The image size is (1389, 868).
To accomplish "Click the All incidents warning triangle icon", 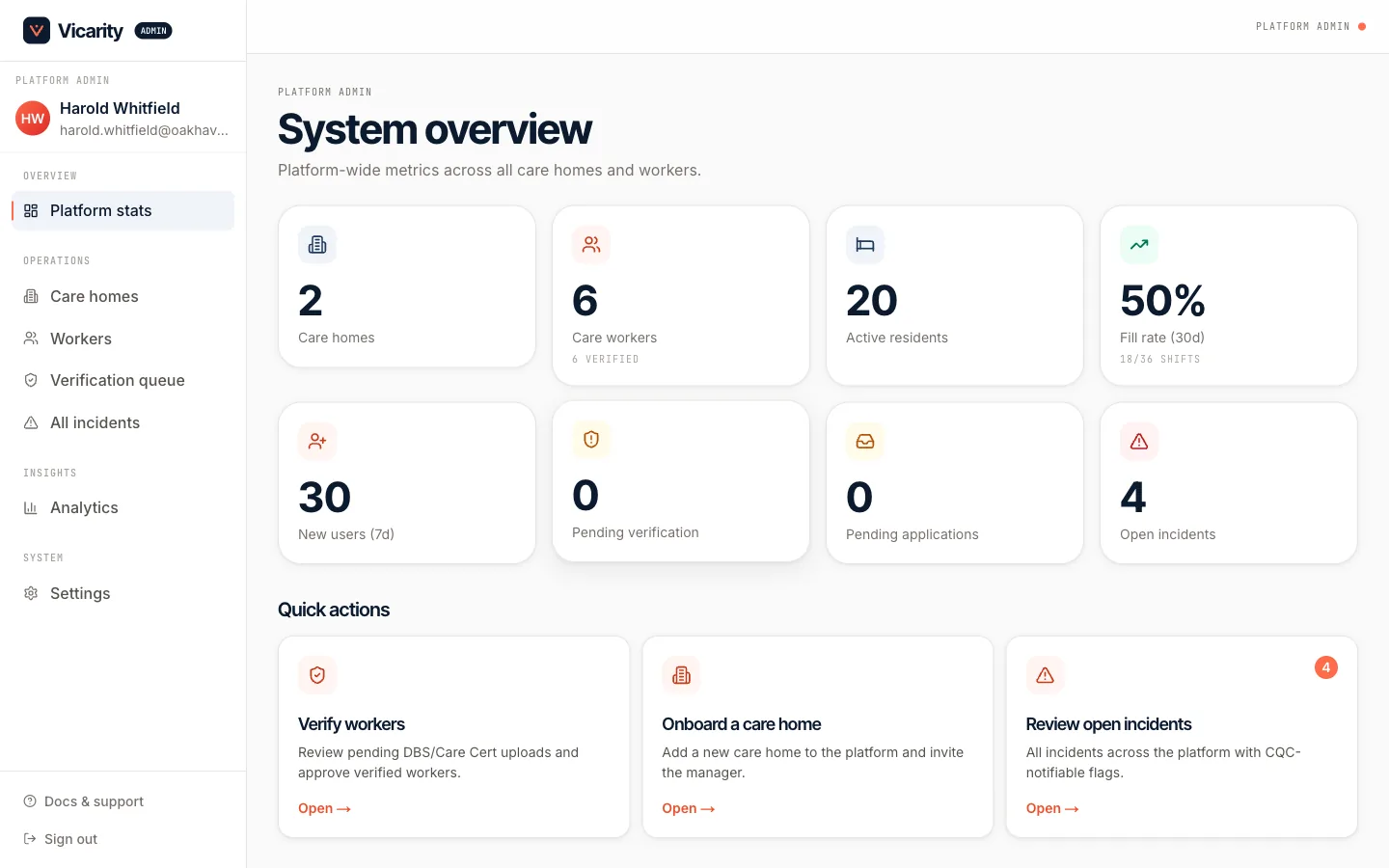I will click(31, 422).
